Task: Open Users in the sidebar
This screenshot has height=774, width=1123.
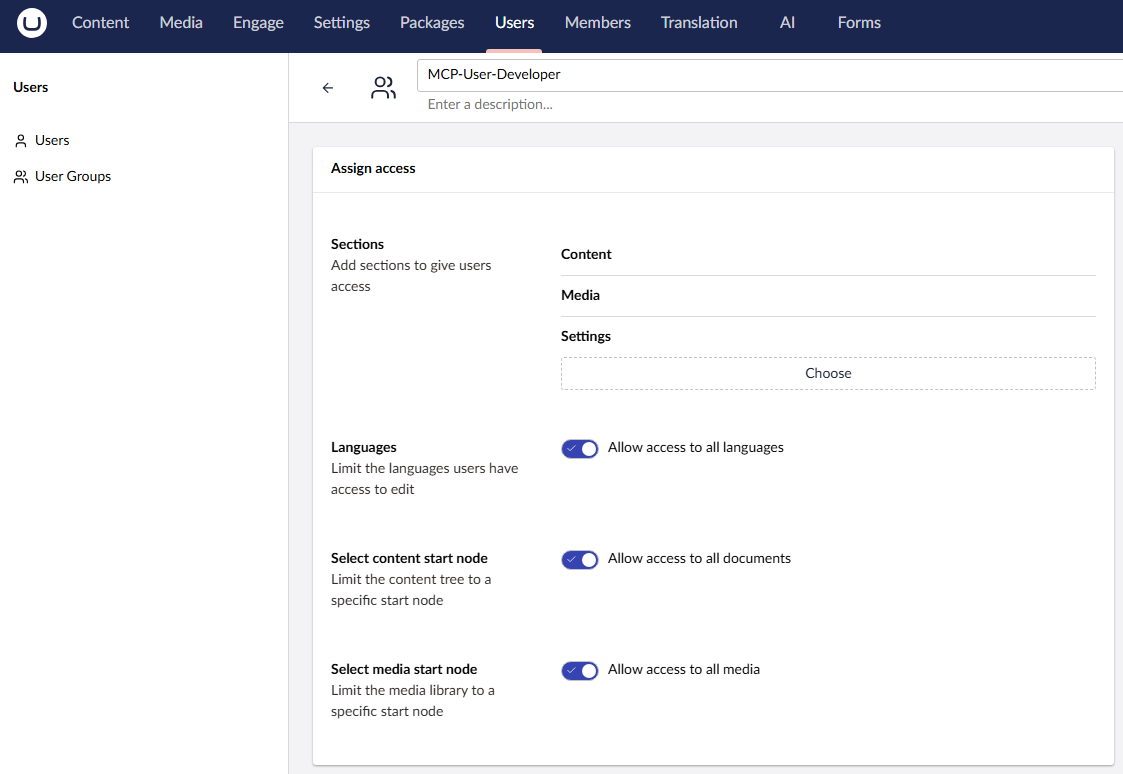Action: [x=52, y=140]
